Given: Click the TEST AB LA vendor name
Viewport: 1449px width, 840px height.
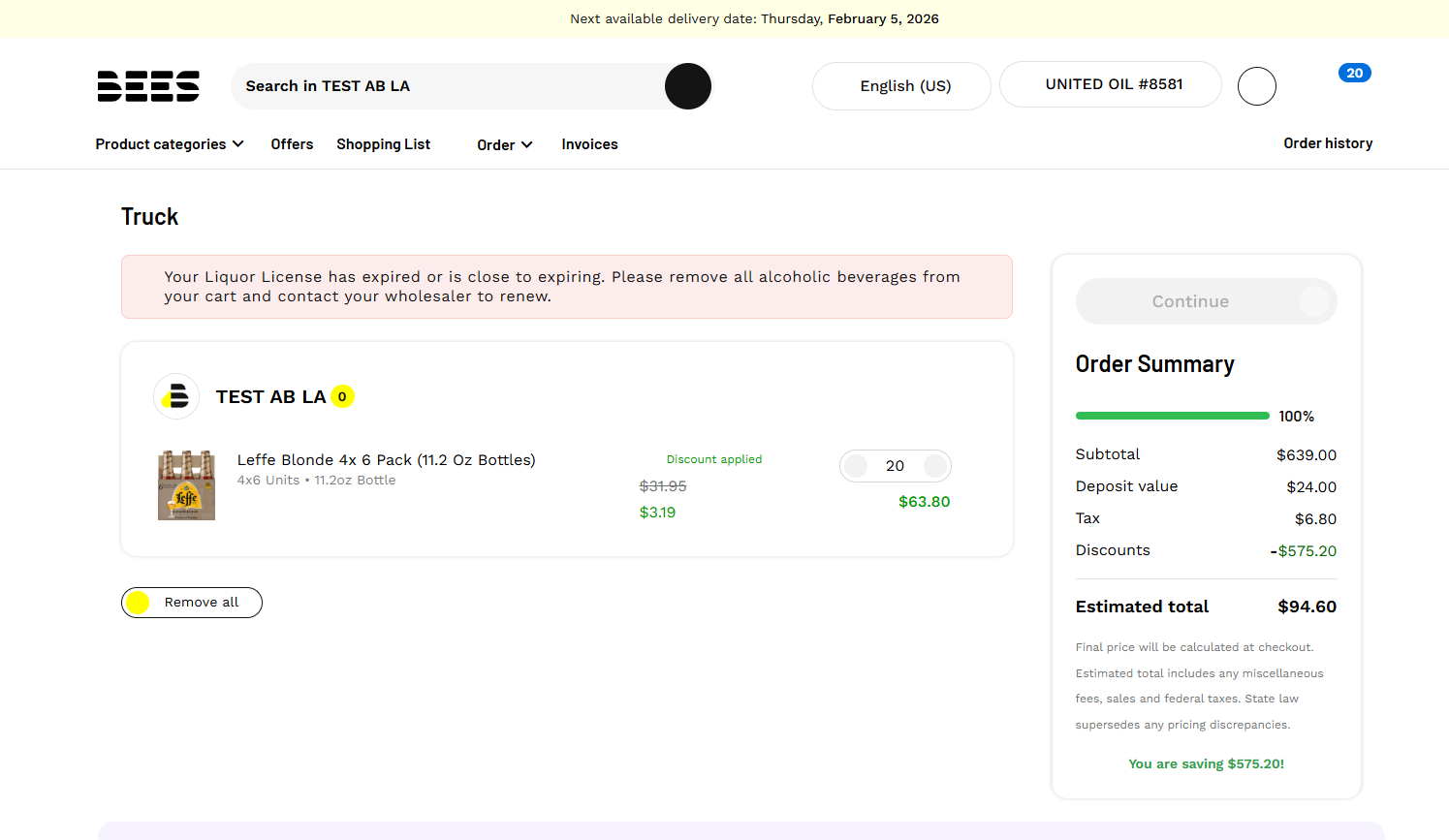Looking at the screenshot, I should point(270,397).
